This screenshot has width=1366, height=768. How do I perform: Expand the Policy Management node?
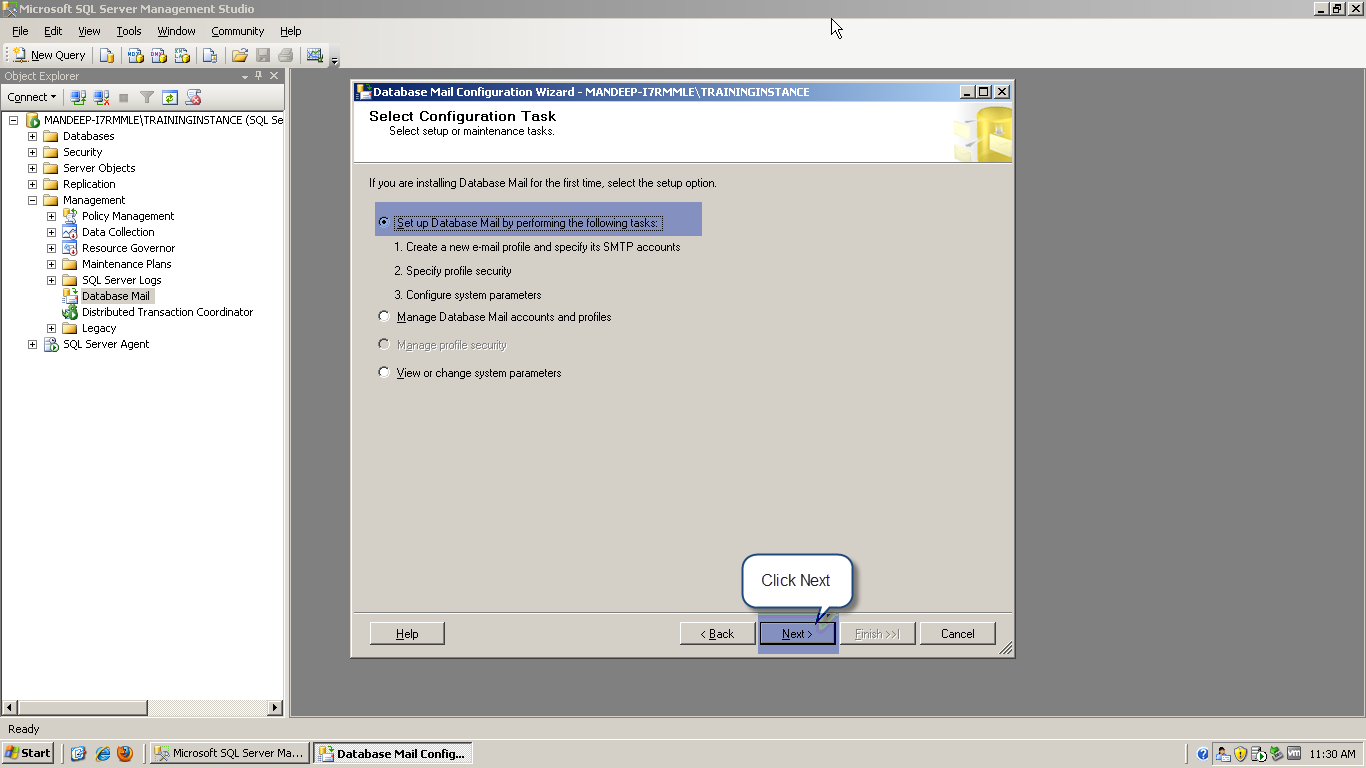click(51, 216)
